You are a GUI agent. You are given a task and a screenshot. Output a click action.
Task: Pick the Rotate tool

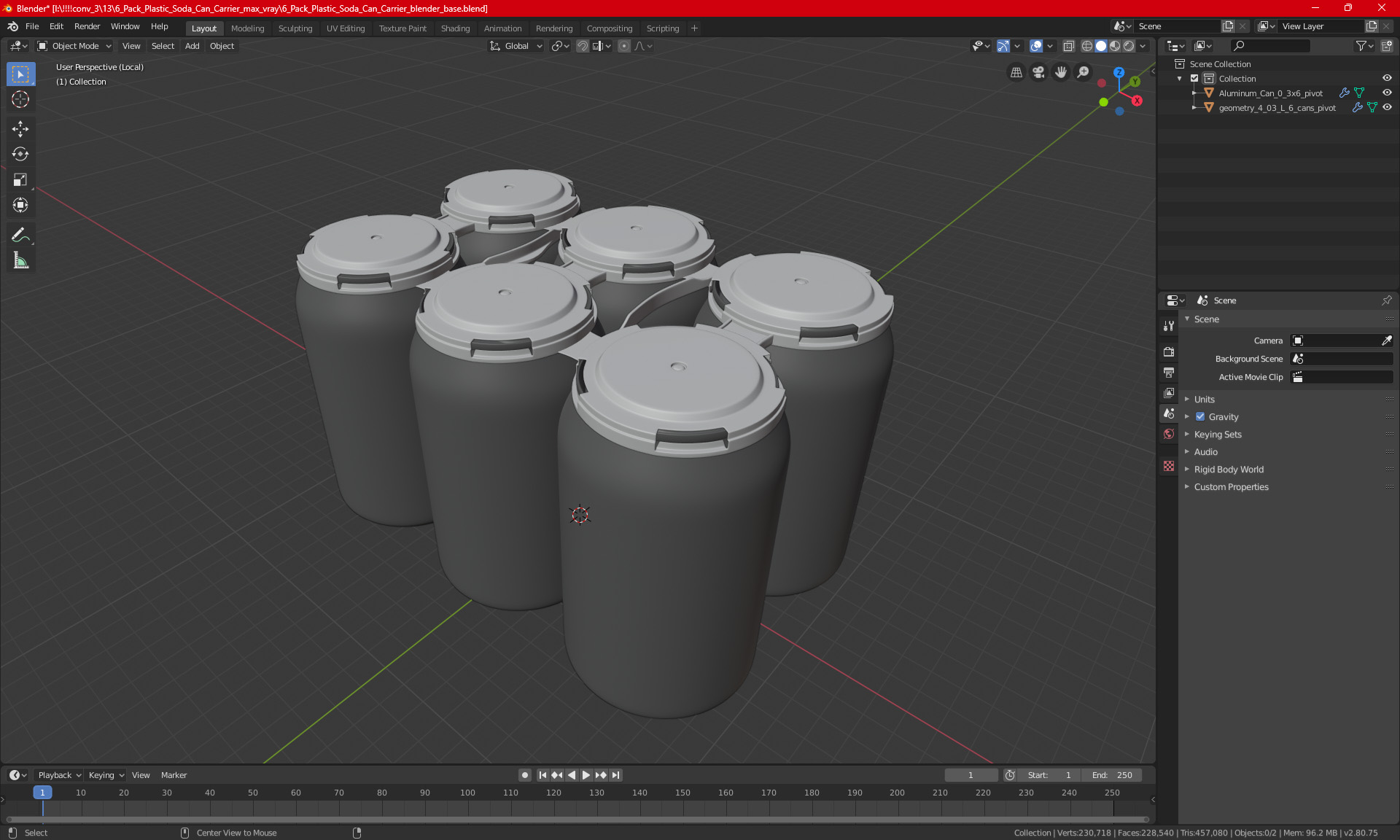[20, 154]
